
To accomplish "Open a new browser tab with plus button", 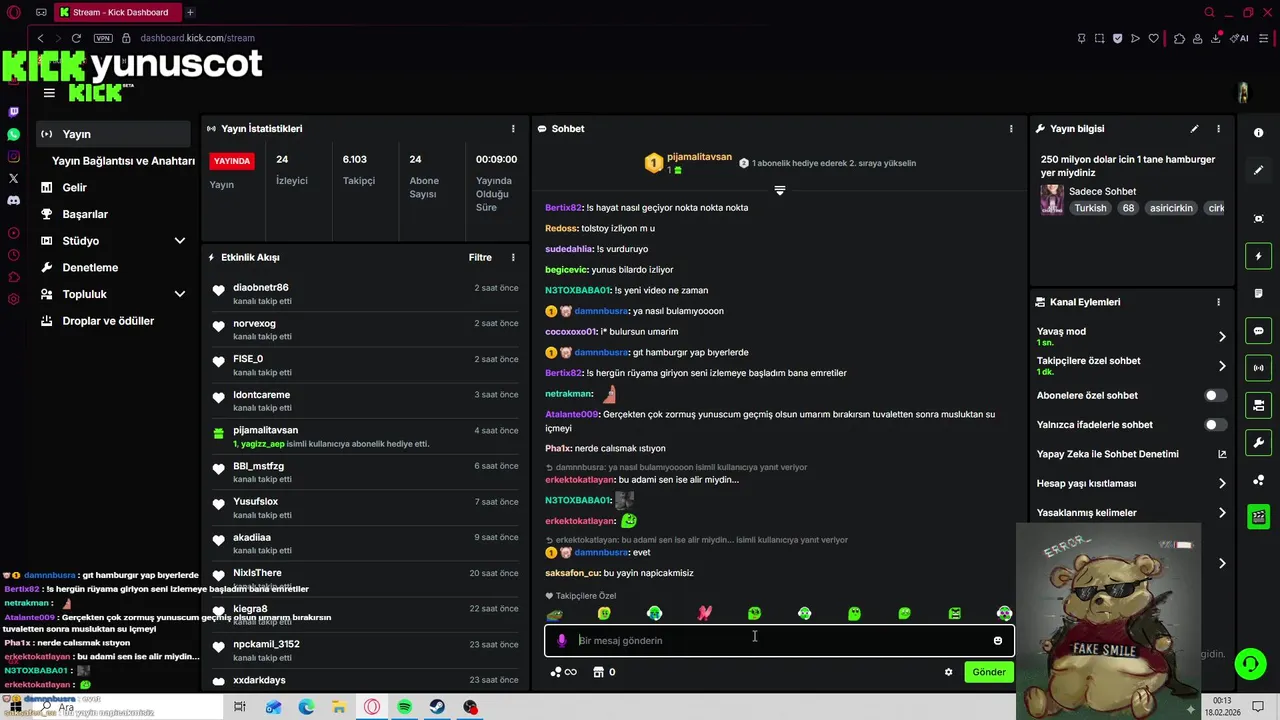I will pyautogui.click(x=190, y=12).
